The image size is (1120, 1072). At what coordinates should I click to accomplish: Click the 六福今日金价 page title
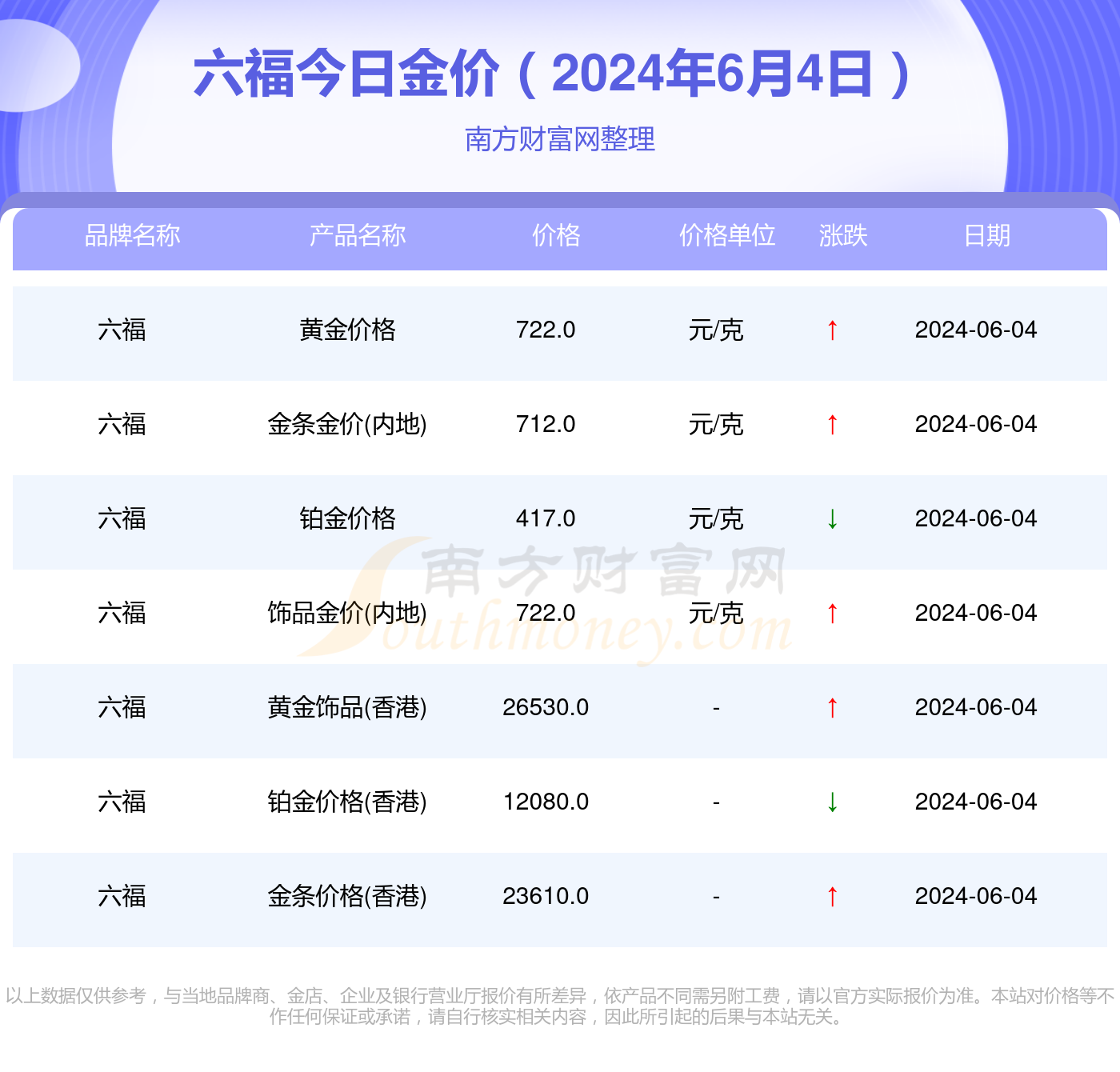click(552, 74)
